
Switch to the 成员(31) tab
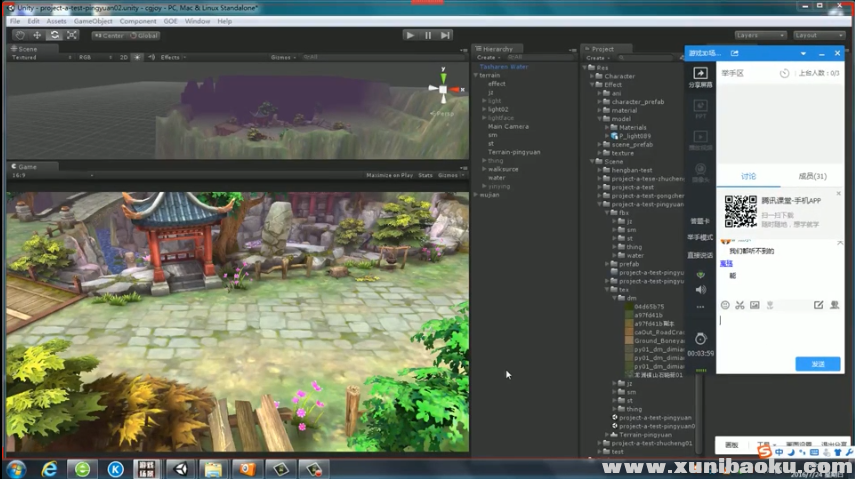coord(812,176)
